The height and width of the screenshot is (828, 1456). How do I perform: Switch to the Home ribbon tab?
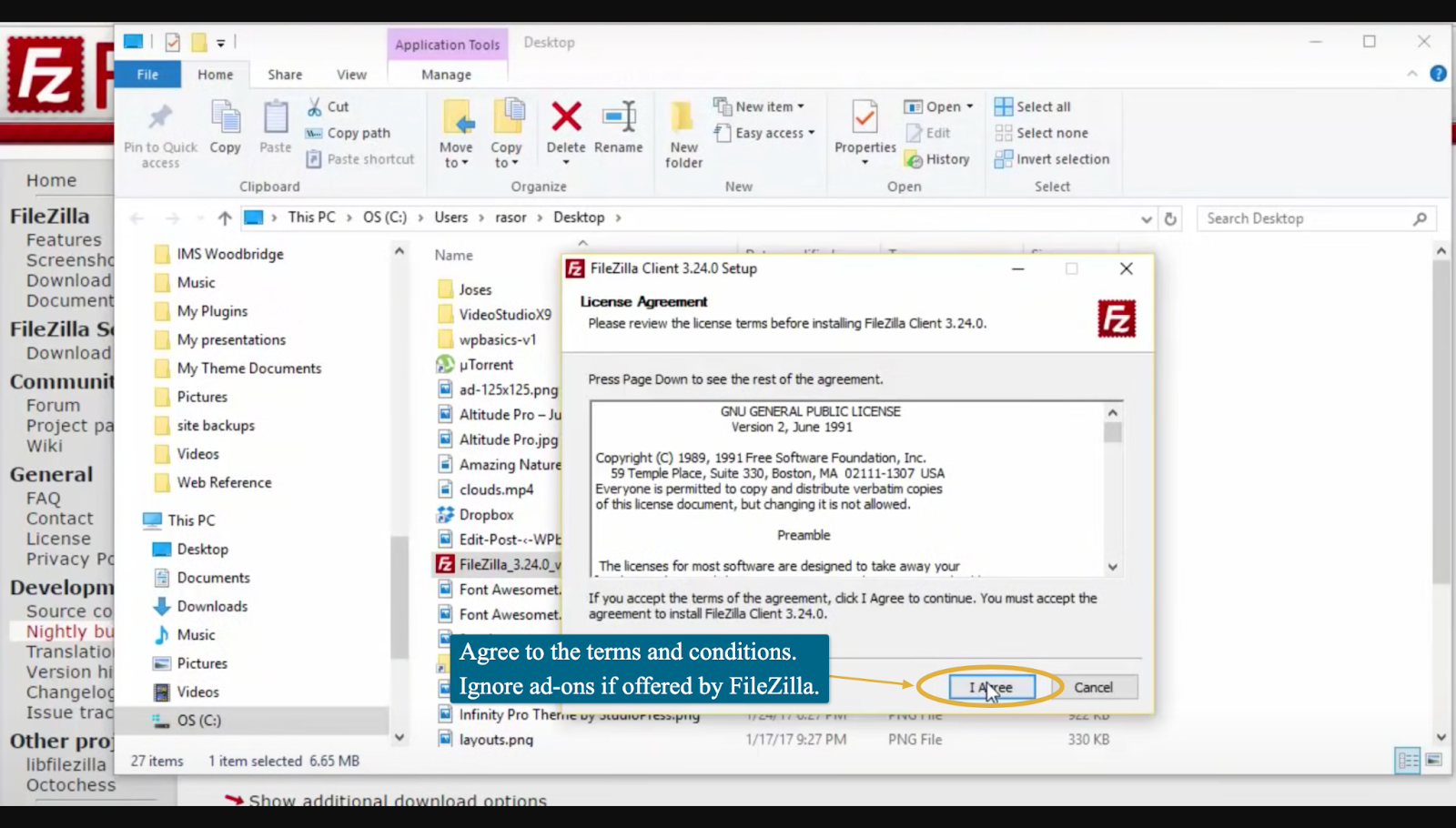point(216,75)
